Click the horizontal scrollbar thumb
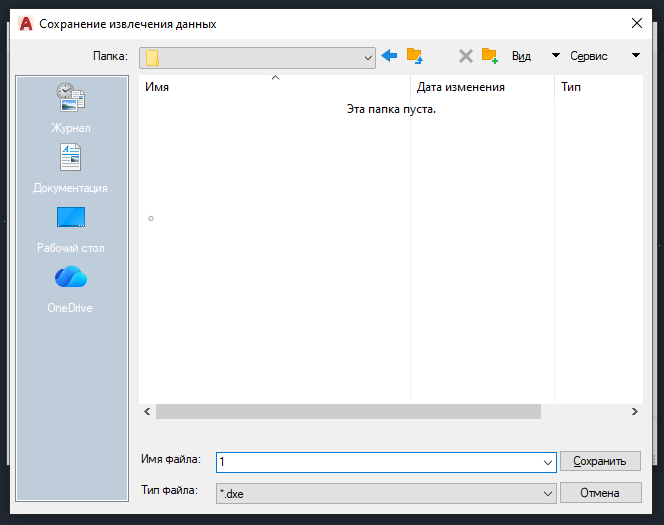Screen dimensions: 664x525 tap(348, 411)
